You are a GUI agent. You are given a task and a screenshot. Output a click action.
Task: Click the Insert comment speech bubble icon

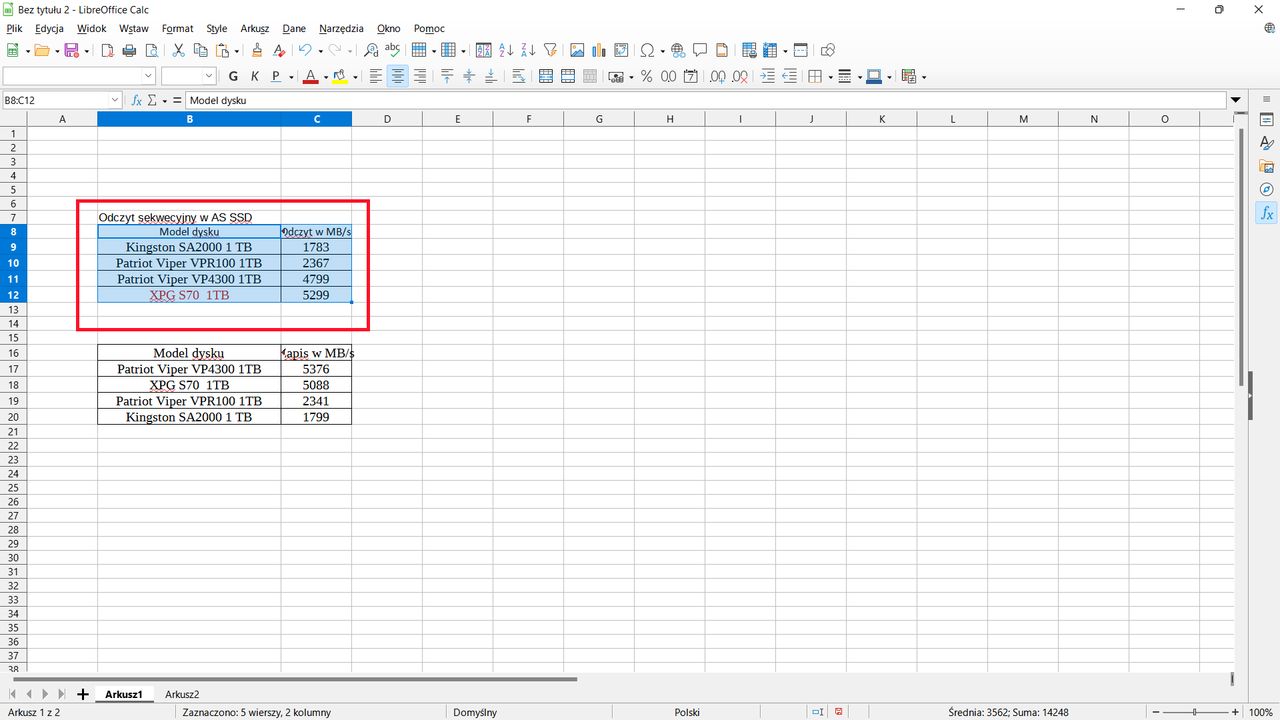700,50
